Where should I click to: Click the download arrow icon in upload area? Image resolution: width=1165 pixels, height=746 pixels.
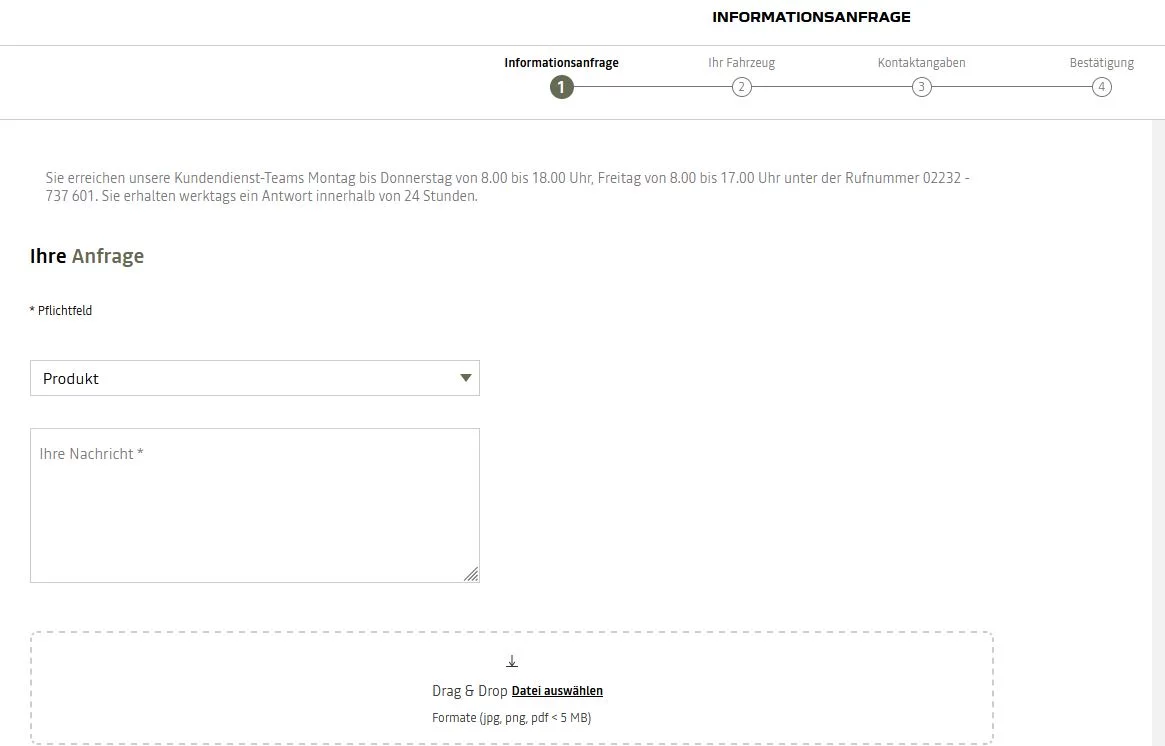tap(512, 661)
